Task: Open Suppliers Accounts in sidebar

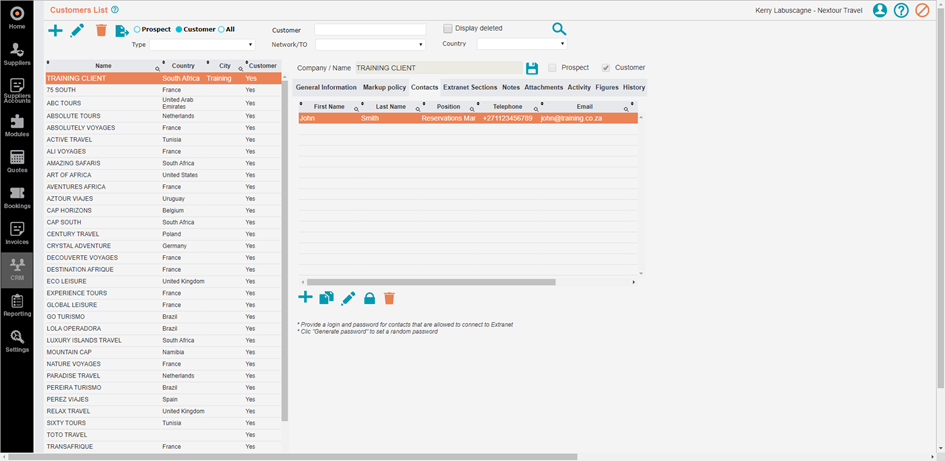Action: tap(17, 90)
